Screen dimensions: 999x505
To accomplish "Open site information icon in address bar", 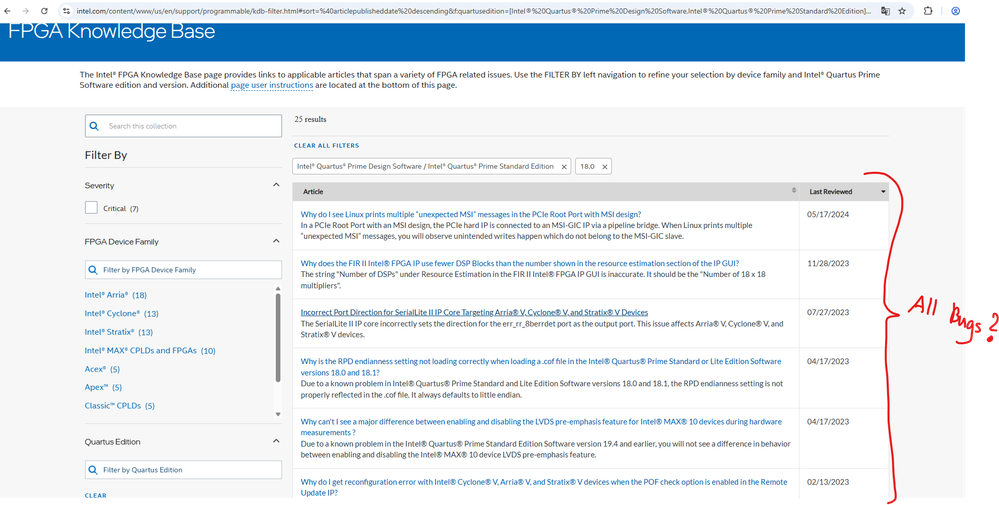I will 66,11.
